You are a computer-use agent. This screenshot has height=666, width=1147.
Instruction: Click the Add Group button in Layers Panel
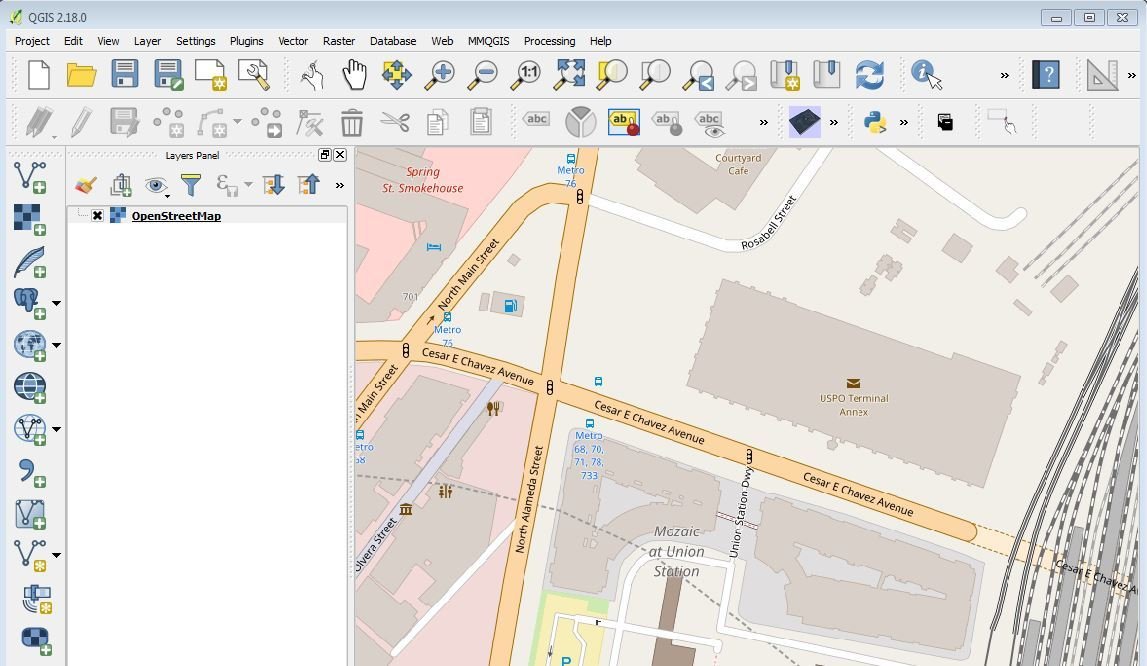121,185
